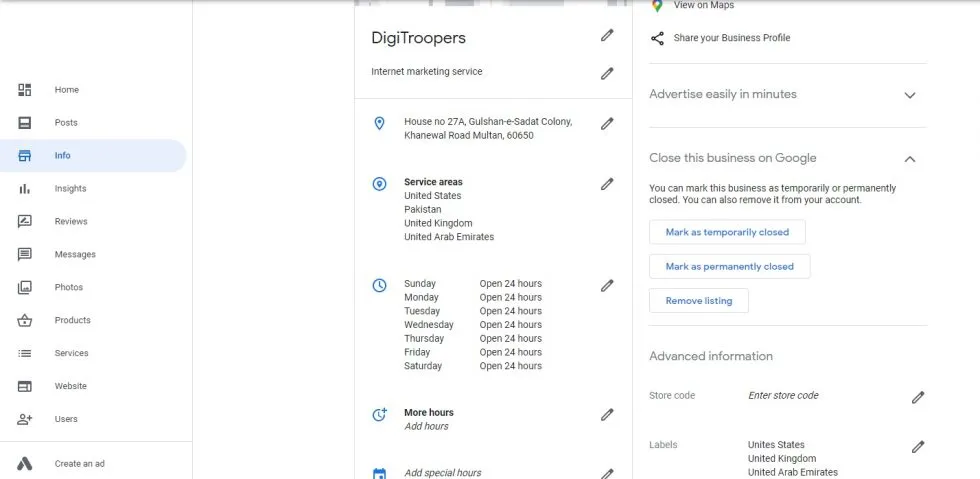
Task: Expand Advertise easily in minutes section
Action: point(909,96)
